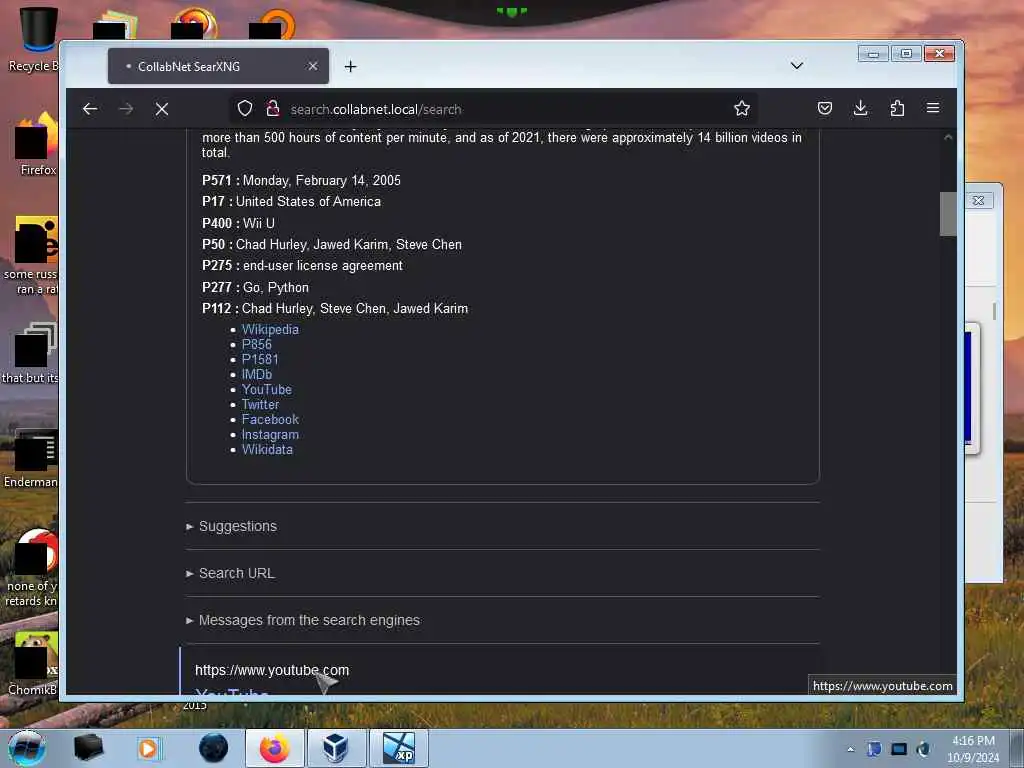Open the extensions puzzle-piece menu

897,108
